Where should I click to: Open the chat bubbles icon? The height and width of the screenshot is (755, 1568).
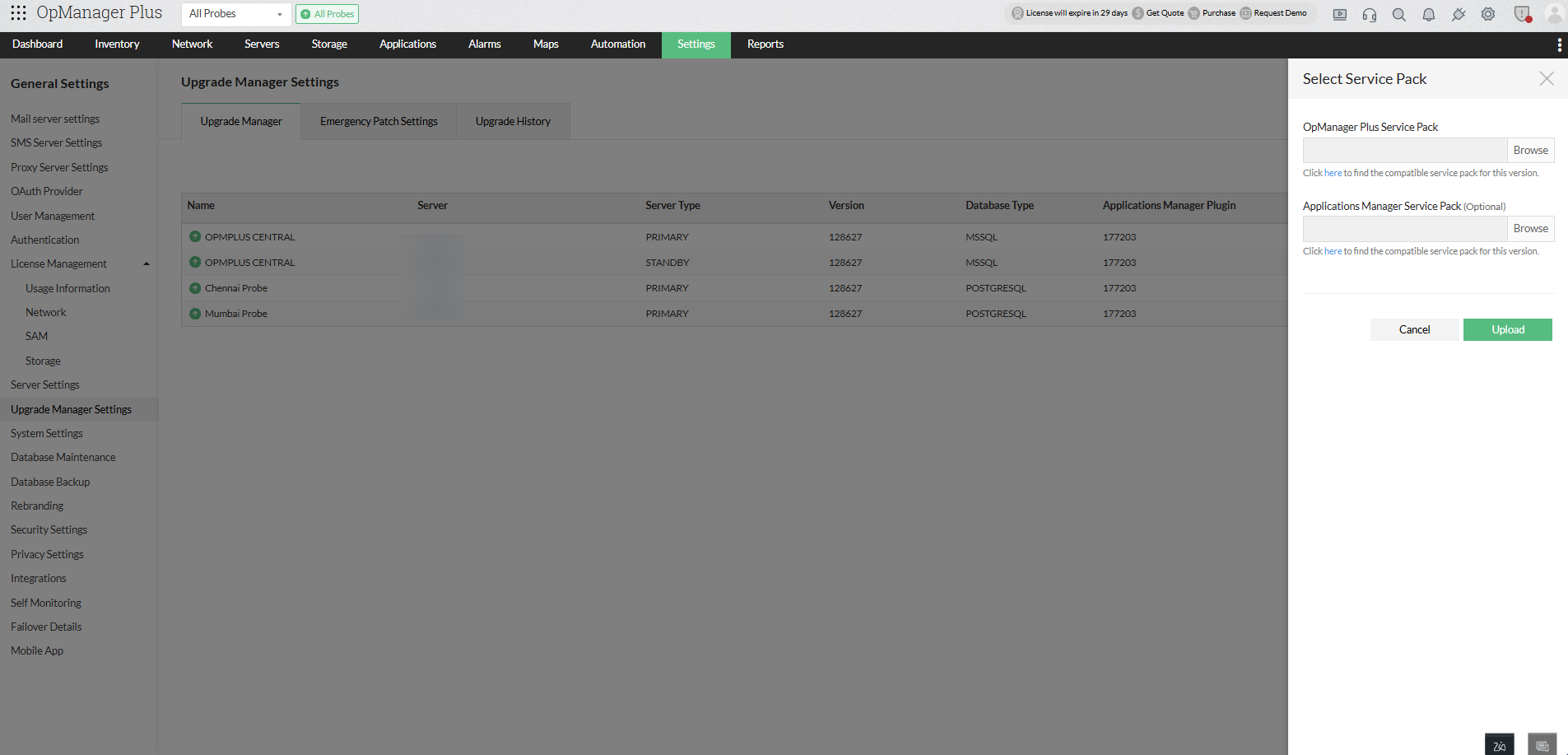[x=1542, y=744]
